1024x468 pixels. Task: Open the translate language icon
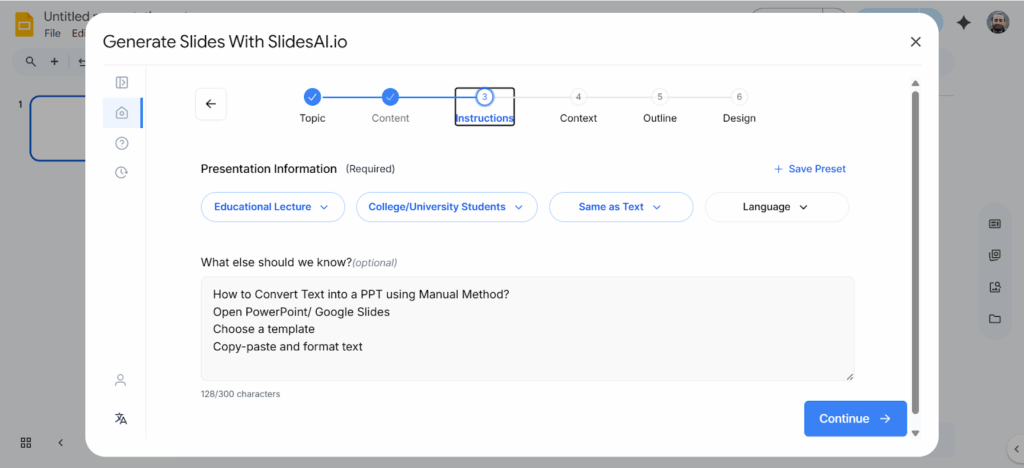coord(121,418)
